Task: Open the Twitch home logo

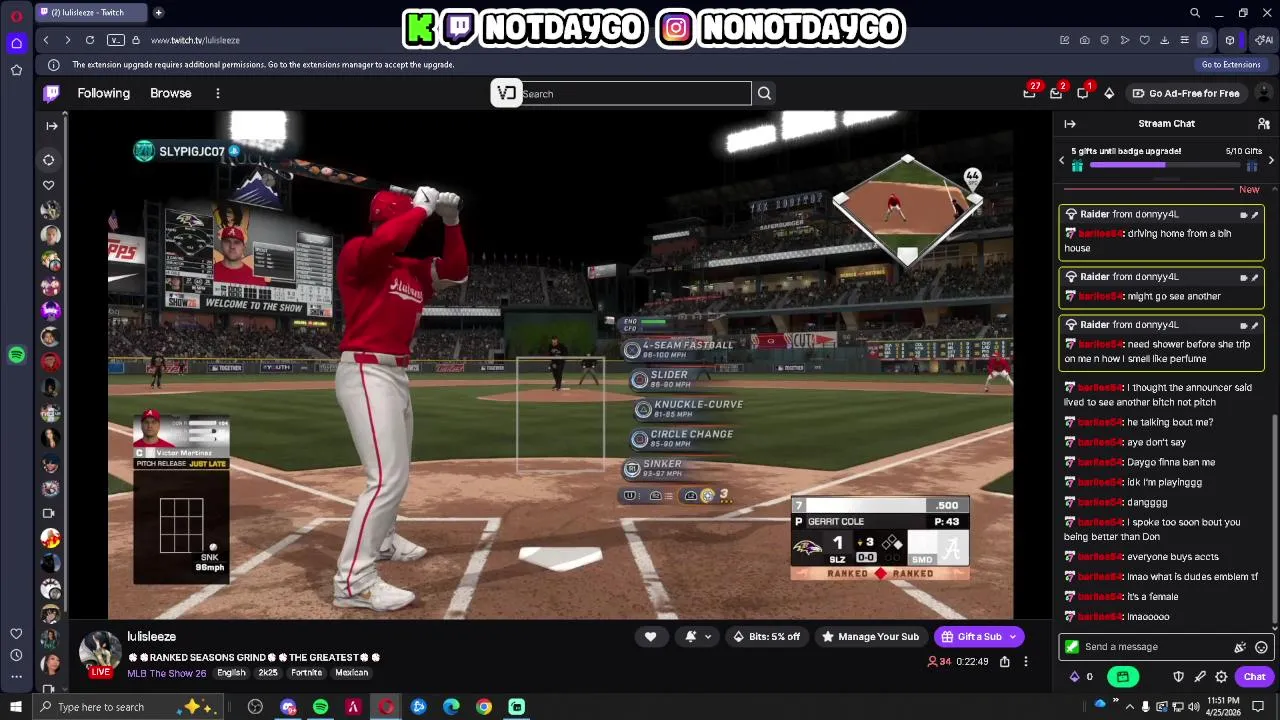Action: (x=51, y=93)
